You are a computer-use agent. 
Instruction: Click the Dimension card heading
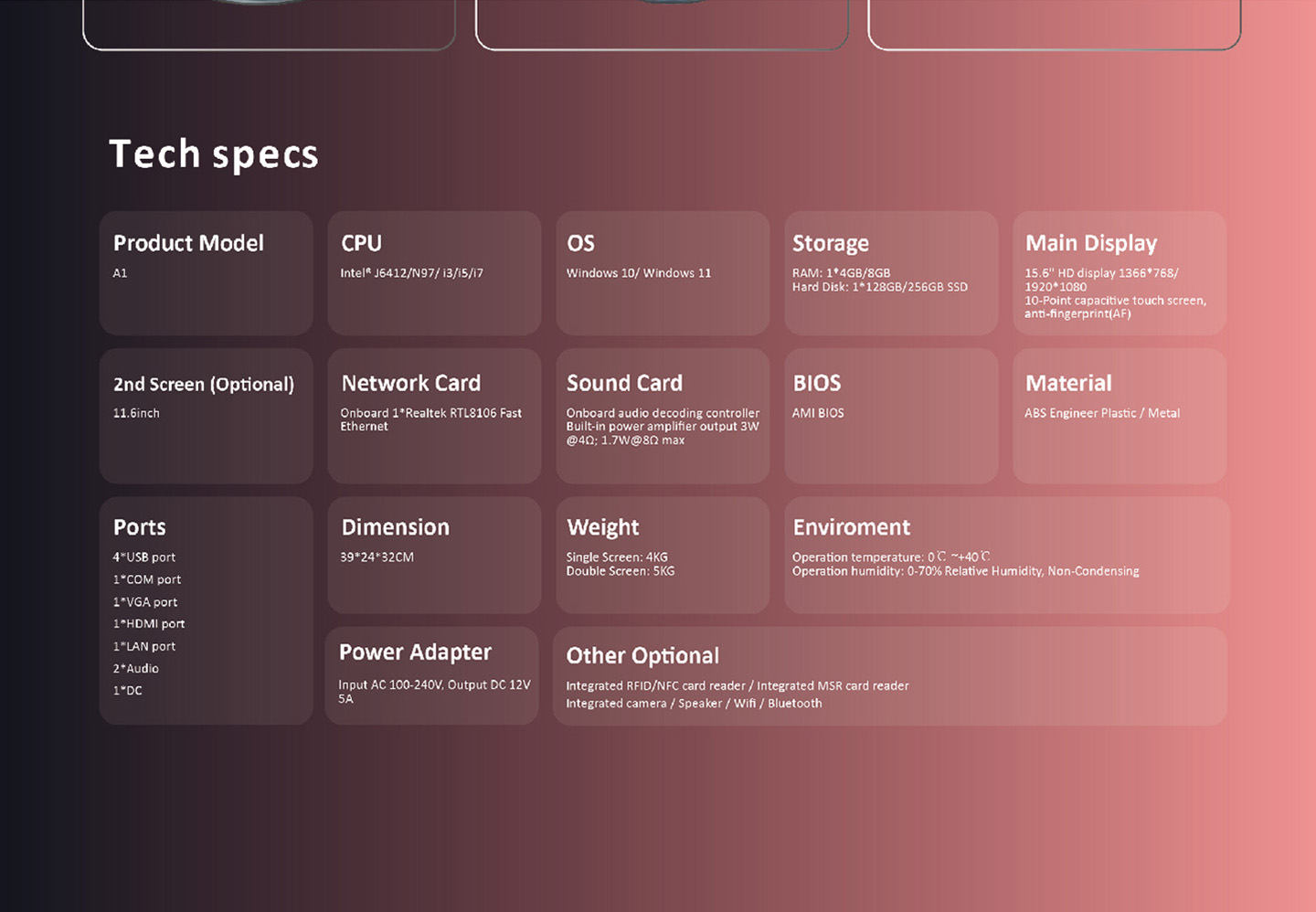395,527
